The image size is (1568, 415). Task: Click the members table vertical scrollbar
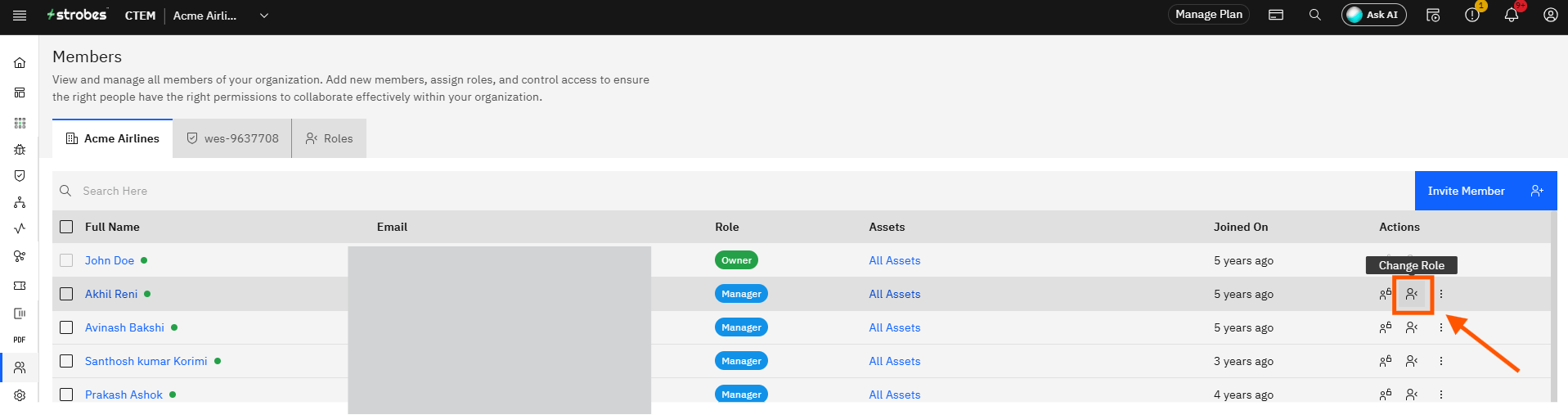pos(1554,306)
